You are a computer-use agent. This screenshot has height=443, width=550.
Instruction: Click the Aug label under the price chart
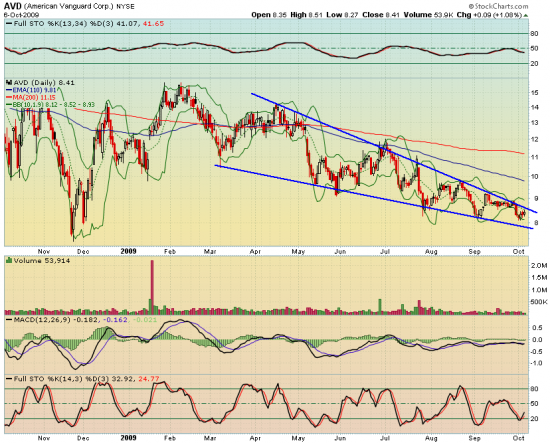tap(431, 251)
